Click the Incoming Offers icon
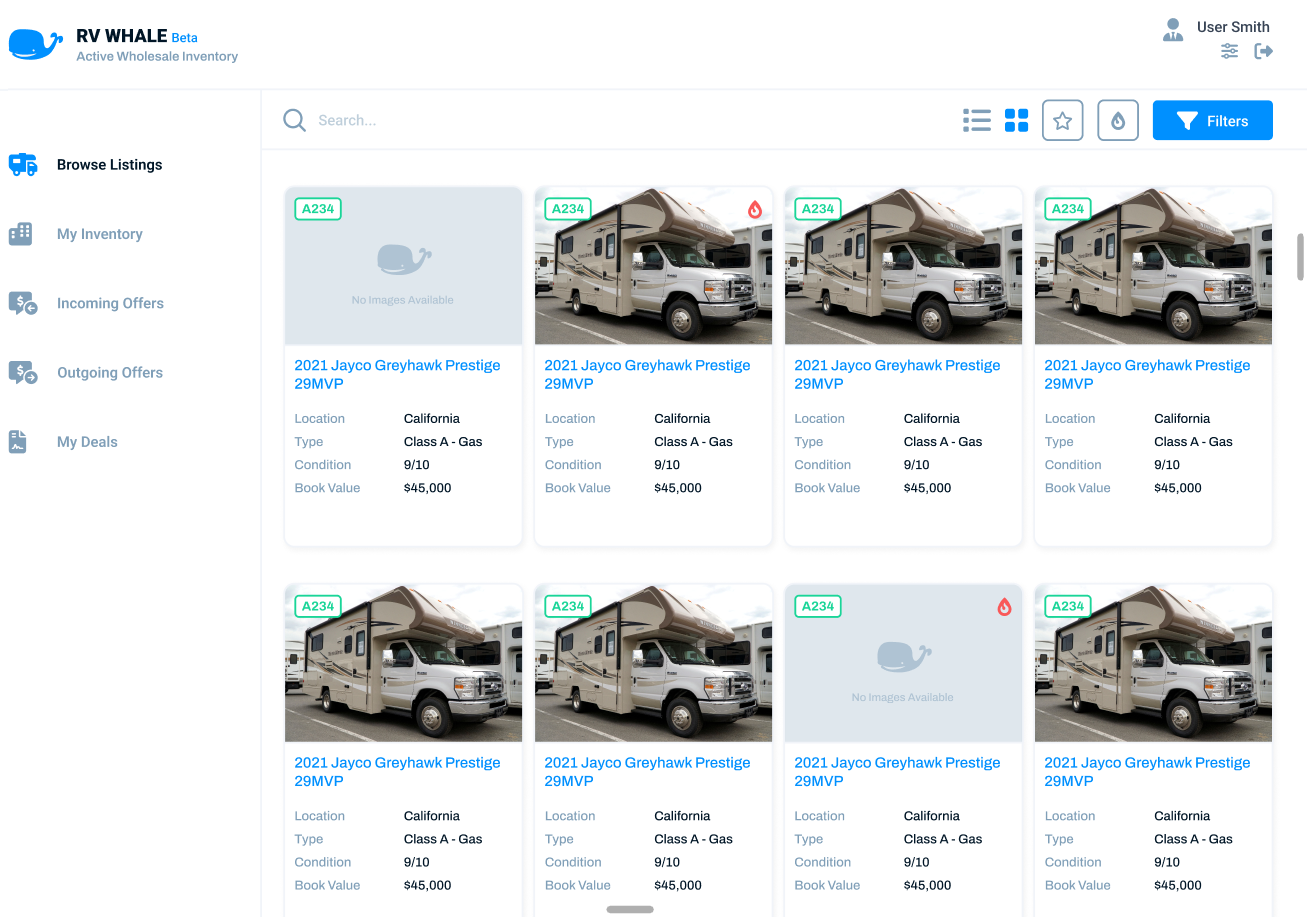 pyautogui.click(x=23, y=304)
